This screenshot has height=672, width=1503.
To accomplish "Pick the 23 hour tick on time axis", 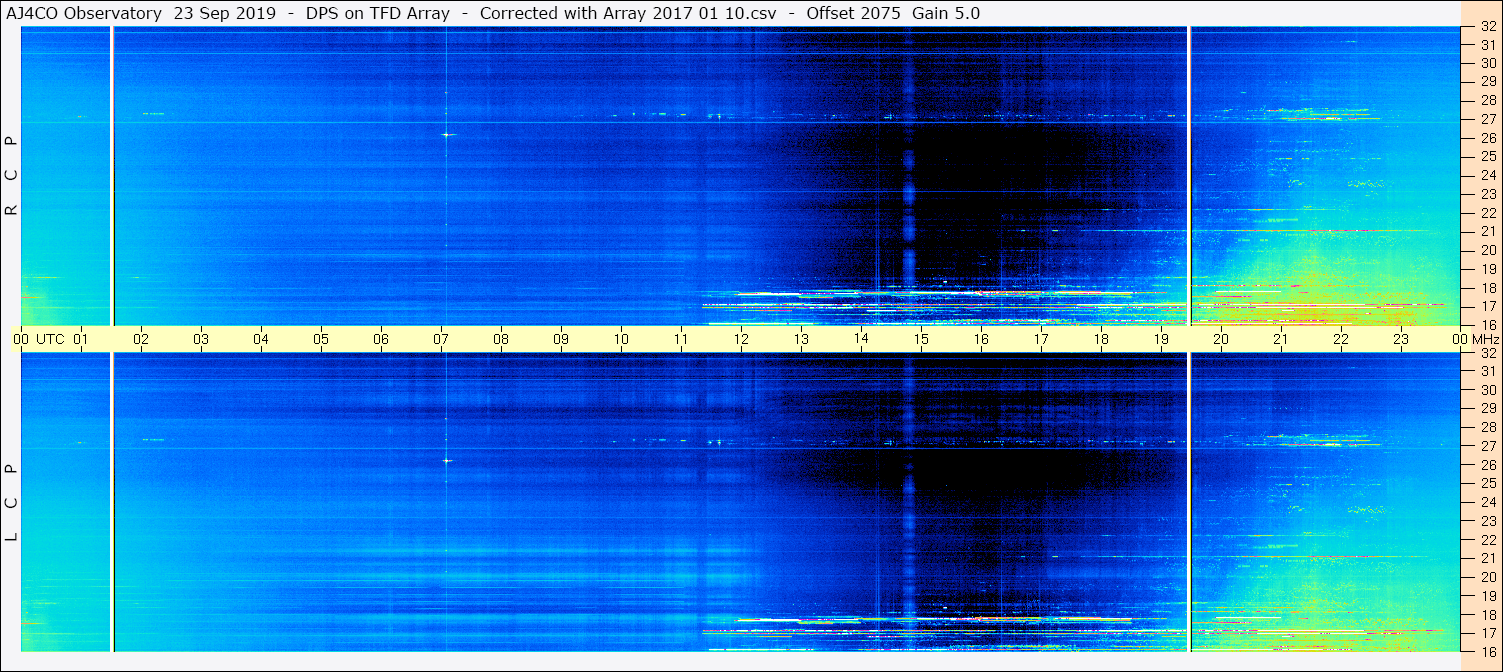I will tap(1401, 340).
